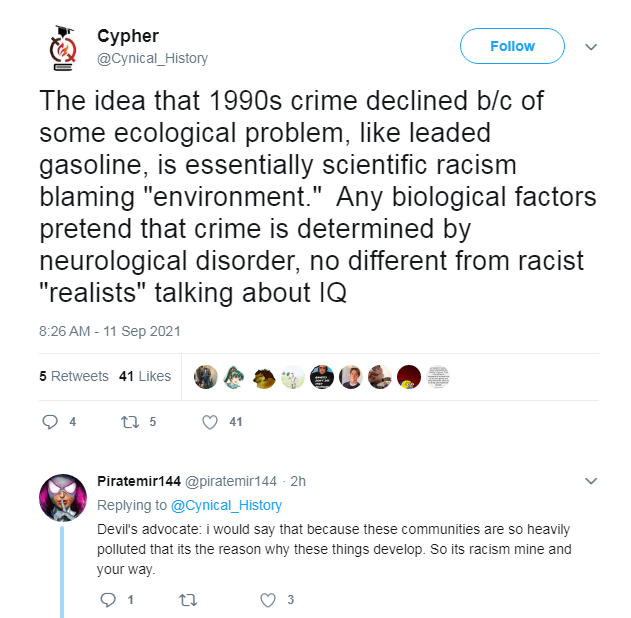Like Piratemir144's reply with the heart icon
The image size is (631, 618).
click(x=268, y=600)
